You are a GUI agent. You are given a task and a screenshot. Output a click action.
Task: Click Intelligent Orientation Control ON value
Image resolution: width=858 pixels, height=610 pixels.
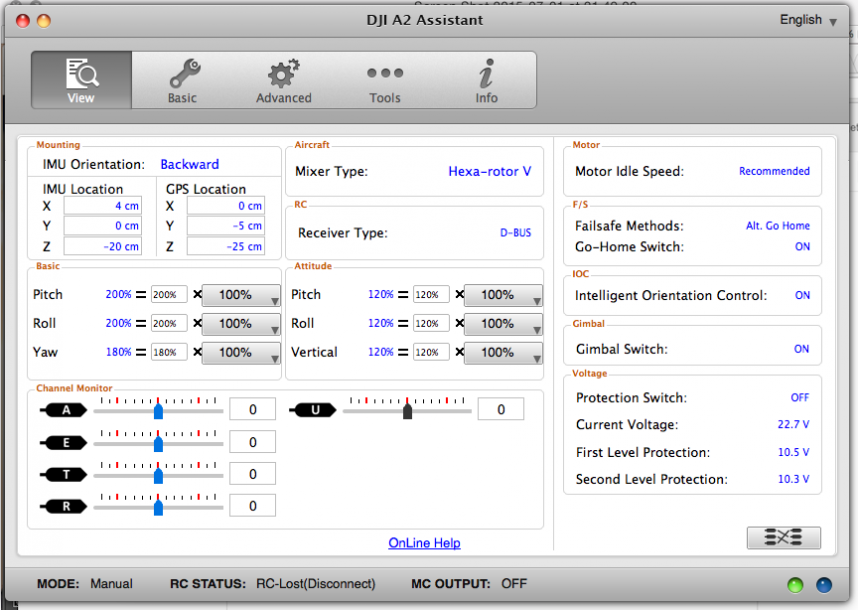(x=802, y=295)
